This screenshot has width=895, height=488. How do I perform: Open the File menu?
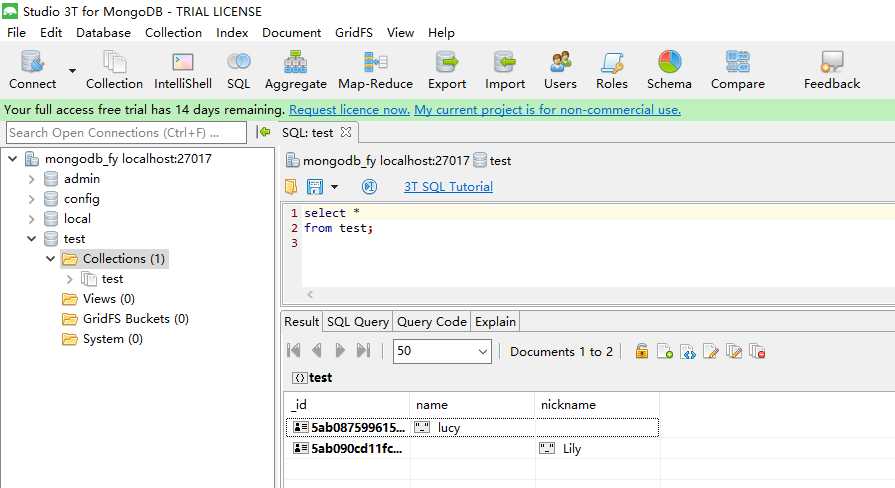[16, 33]
